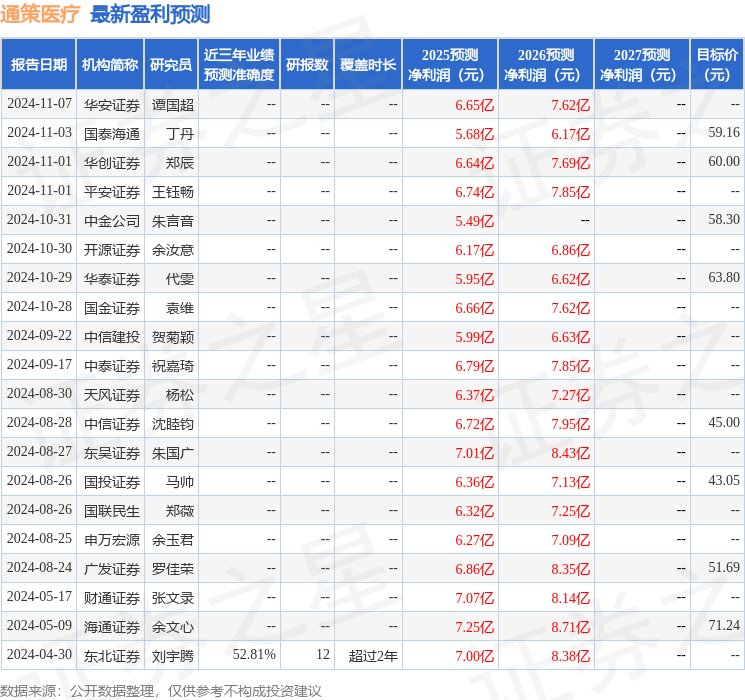Click the 华泰证券 institution cell
The height and width of the screenshot is (700, 745).
112,278
